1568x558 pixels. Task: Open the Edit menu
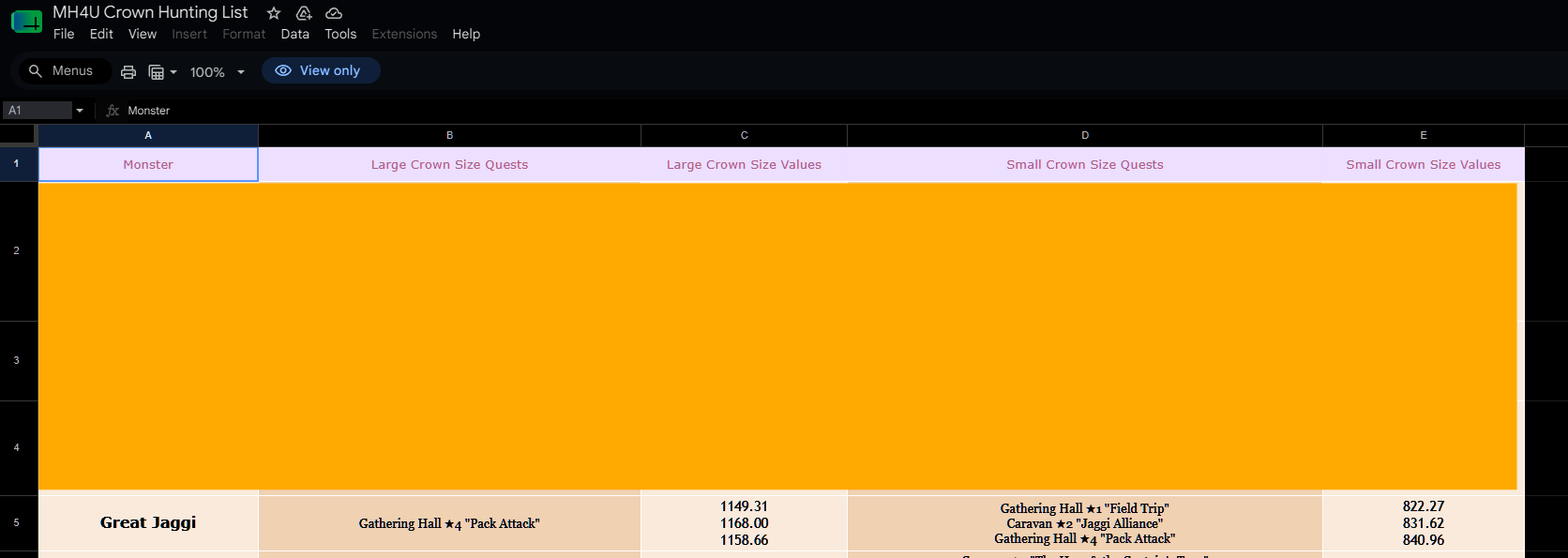101,34
